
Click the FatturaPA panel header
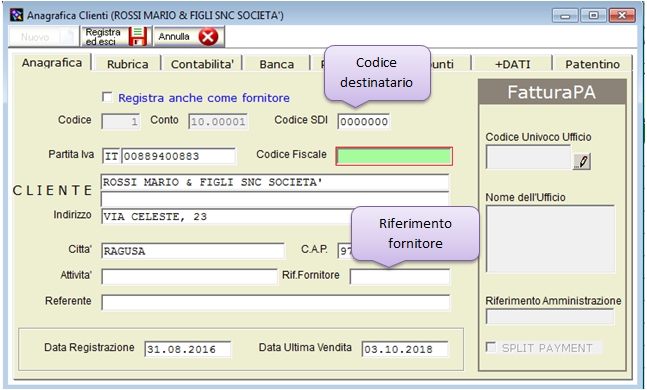point(552,92)
